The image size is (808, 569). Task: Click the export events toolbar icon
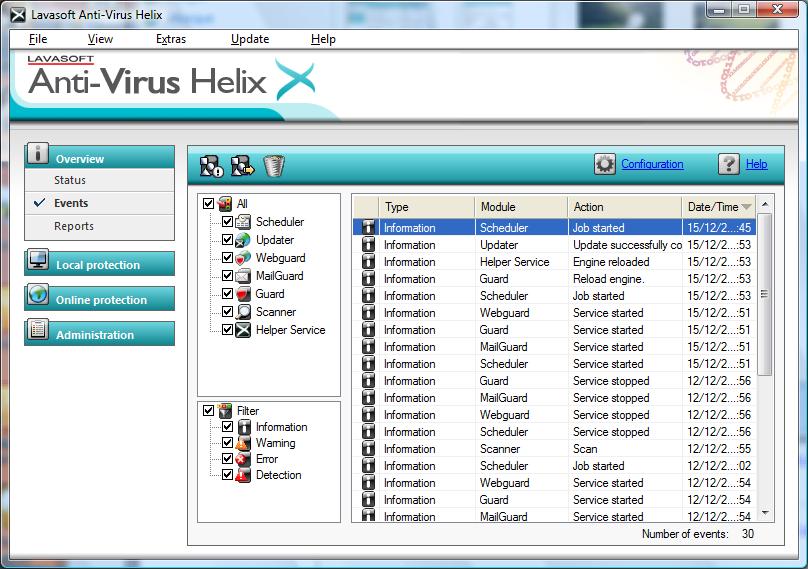click(242, 165)
